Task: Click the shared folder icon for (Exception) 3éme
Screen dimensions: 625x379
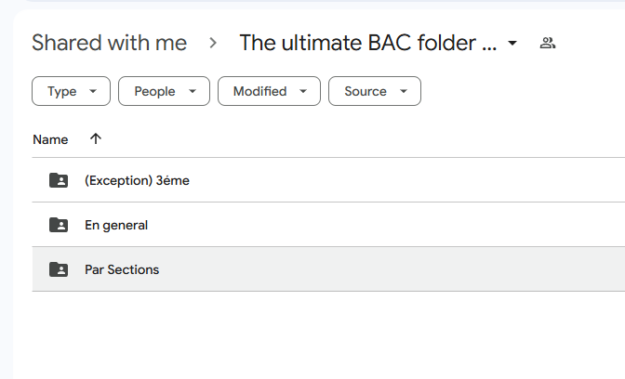Action: click(x=59, y=180)
